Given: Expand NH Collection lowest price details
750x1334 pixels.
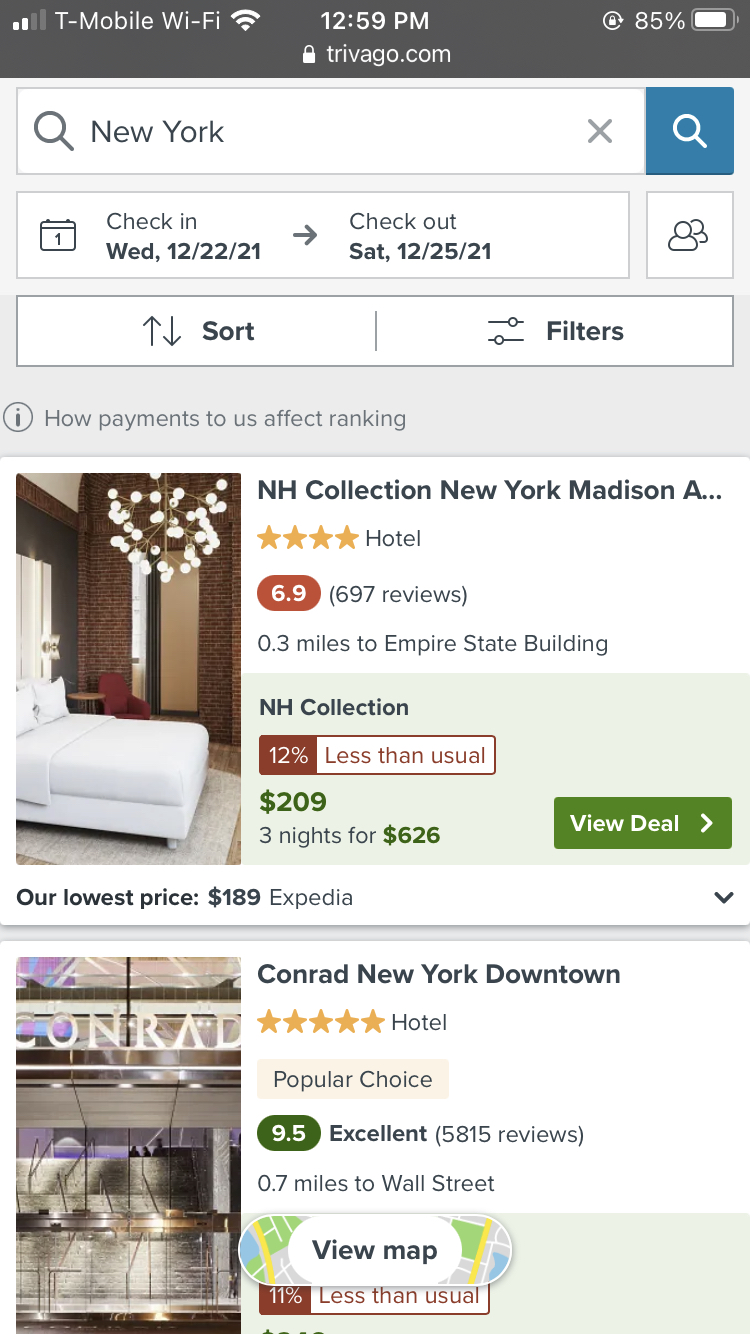Looking at the screenshot, I should pos(724,898).
